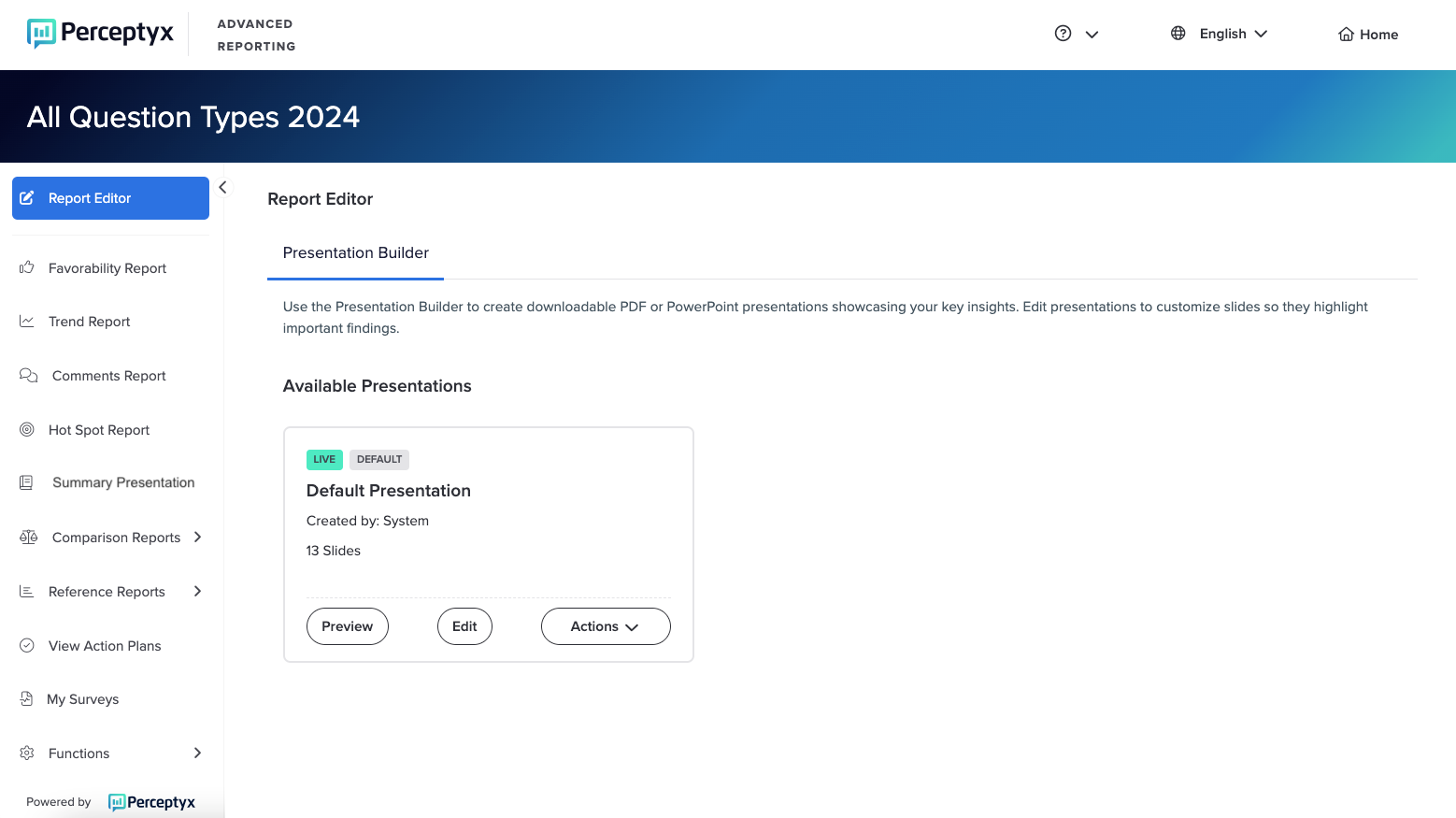This screenshot has height=818, width=1456.
Task: Select the Comparison Reports label
Action: pyautogui.click(x=117, y=538)
